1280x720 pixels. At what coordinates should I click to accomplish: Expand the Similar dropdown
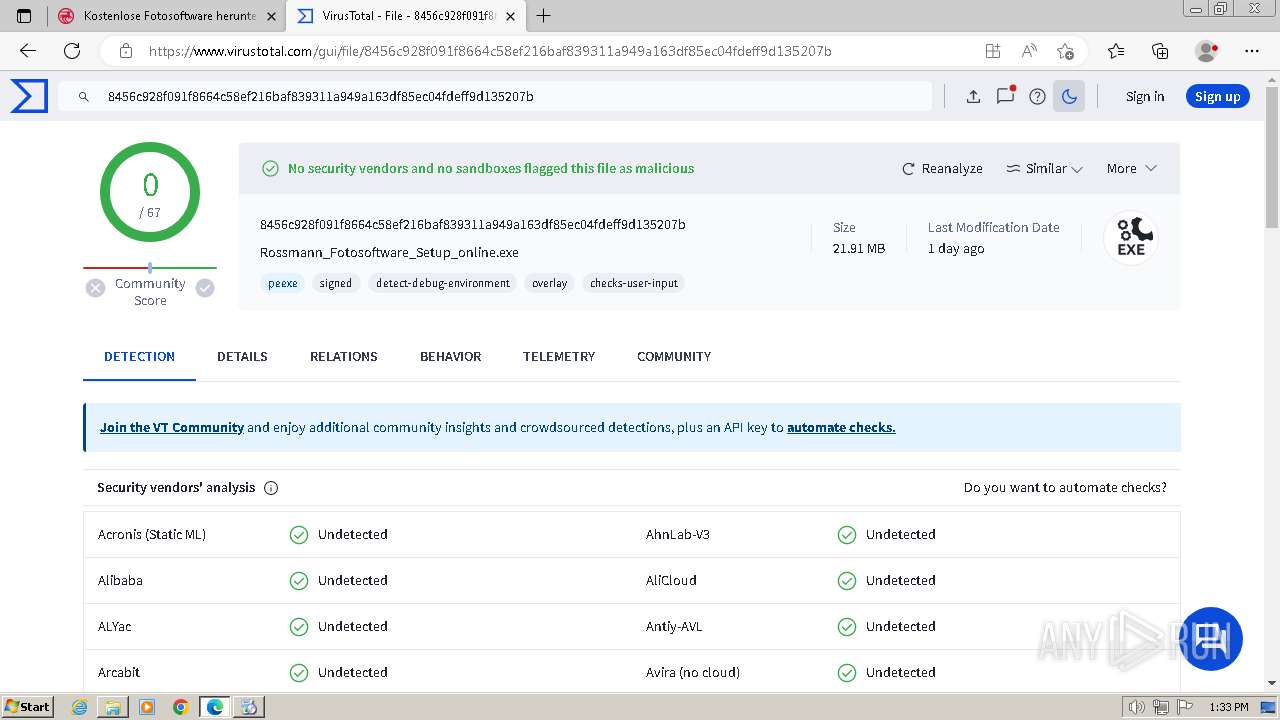(x=1044, y=169)
